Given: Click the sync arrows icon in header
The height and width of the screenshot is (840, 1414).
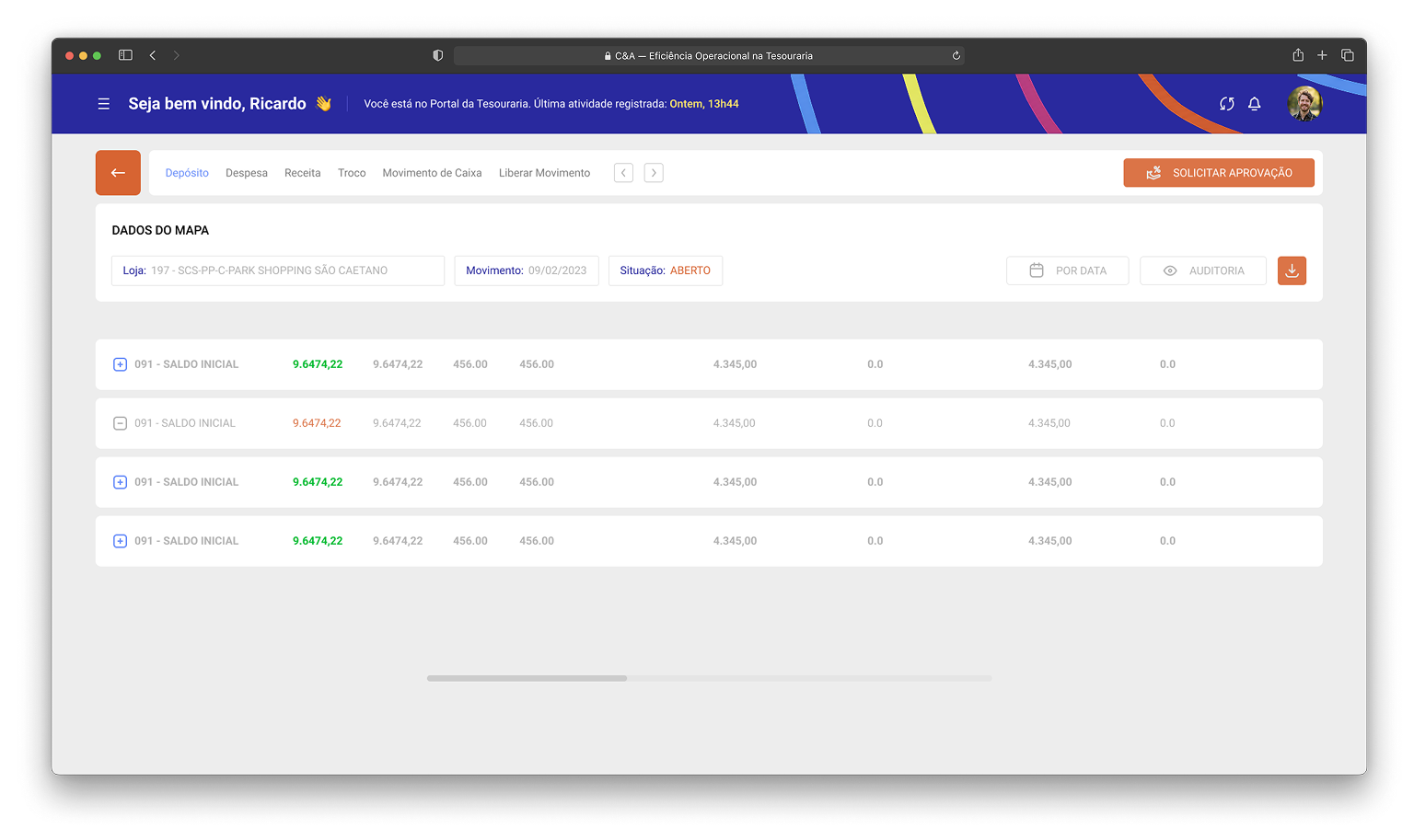Looking at the screenshot, I should [x=1226, y=104].
